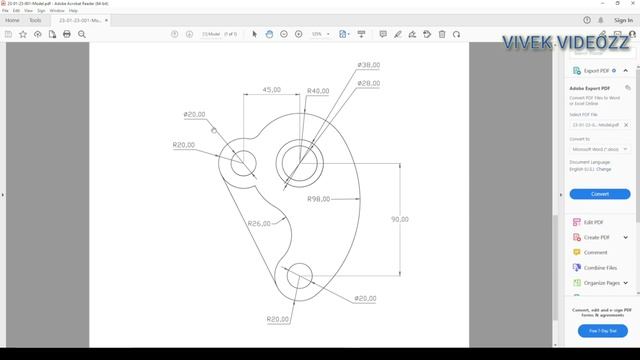Open the fit page options
The height and width of the screenshot is (360, 640).
(x=344, y=34)
